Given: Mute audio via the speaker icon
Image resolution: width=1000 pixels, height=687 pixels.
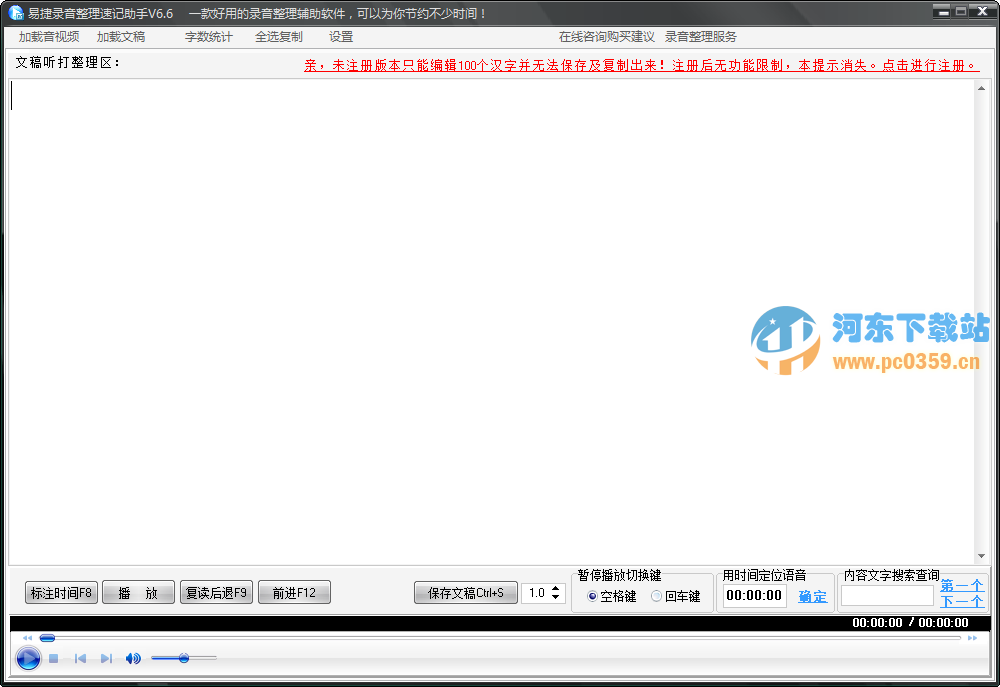Looking at the screenshot, I should point(133,658).
